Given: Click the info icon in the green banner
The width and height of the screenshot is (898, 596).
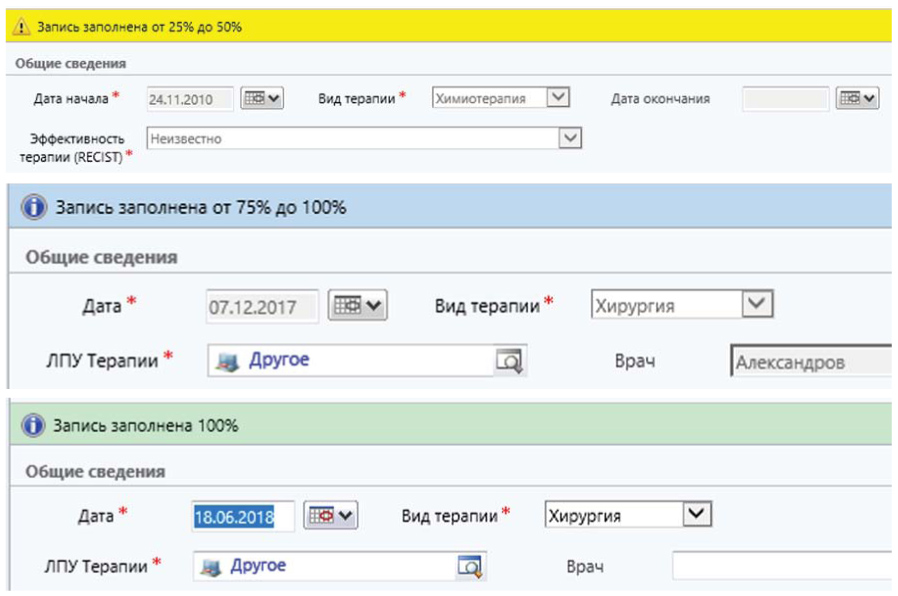Looking at the screenshot, I should pos(34,426).
